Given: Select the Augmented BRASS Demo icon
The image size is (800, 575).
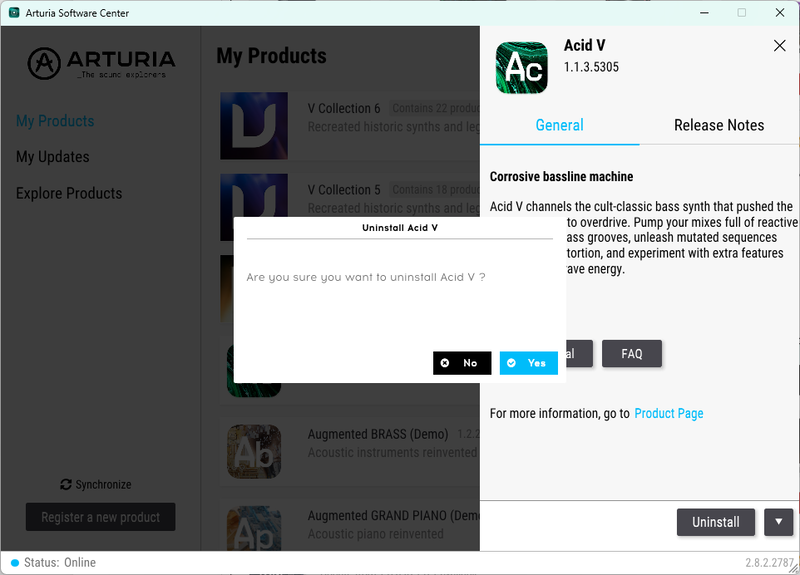Looking at the screenshot, I should (x=254, y=452).
